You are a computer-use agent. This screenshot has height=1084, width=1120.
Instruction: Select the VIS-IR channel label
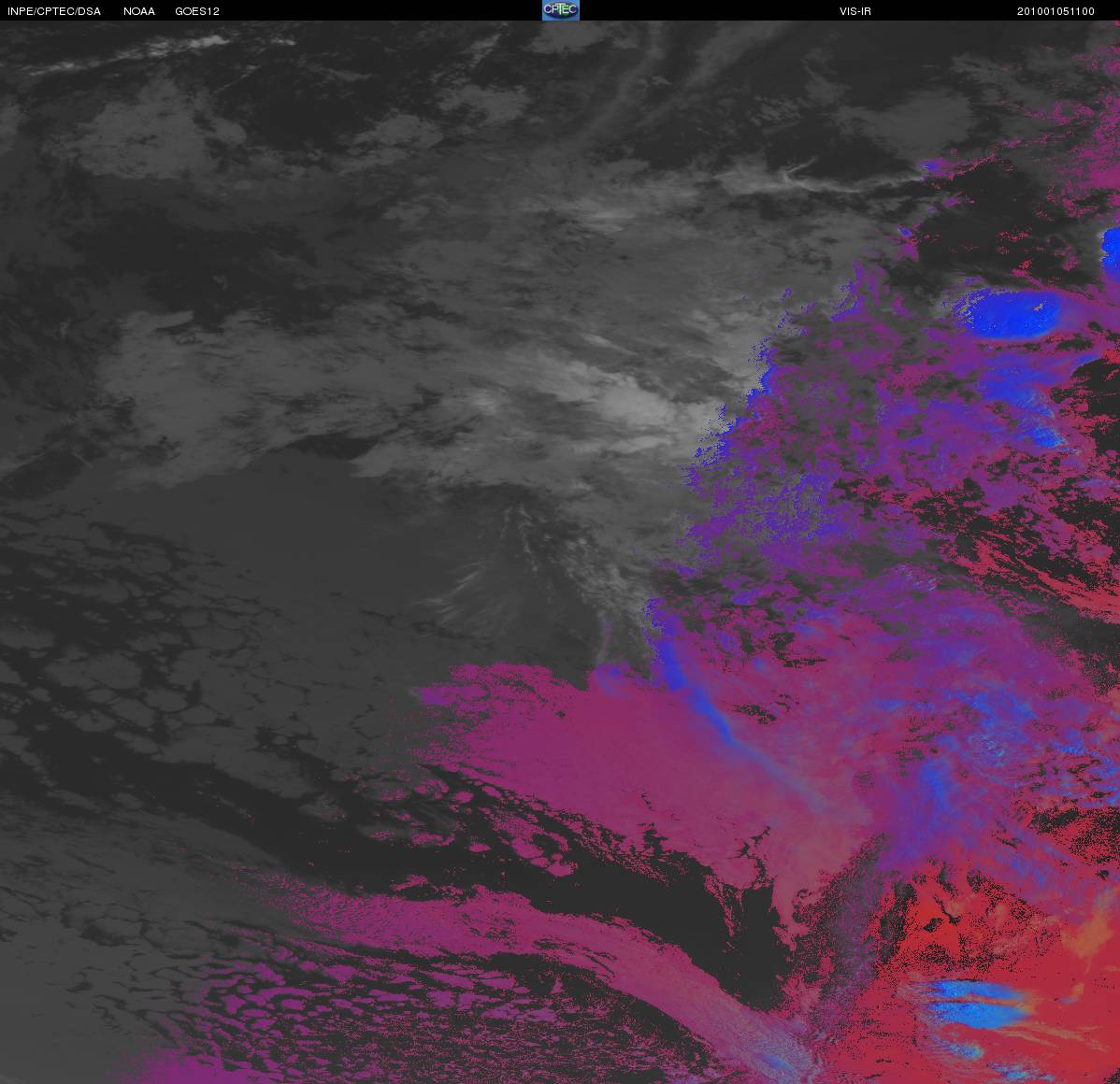click(855, 11)
